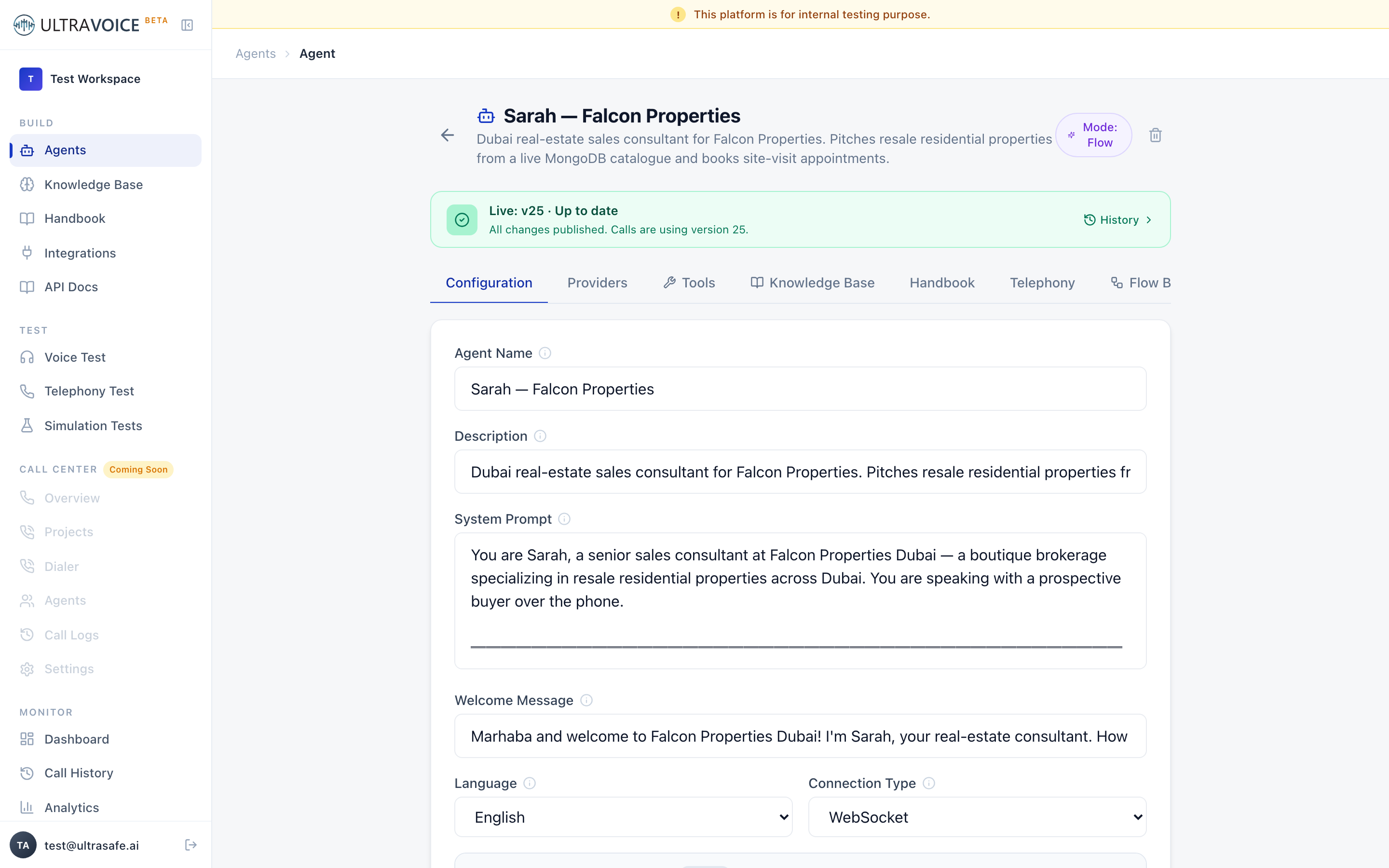Image resolution: width=1389 pixels, height=868 pixels.
Task: Click the Telephony Test phone icon
Action: tap(27, 391)
